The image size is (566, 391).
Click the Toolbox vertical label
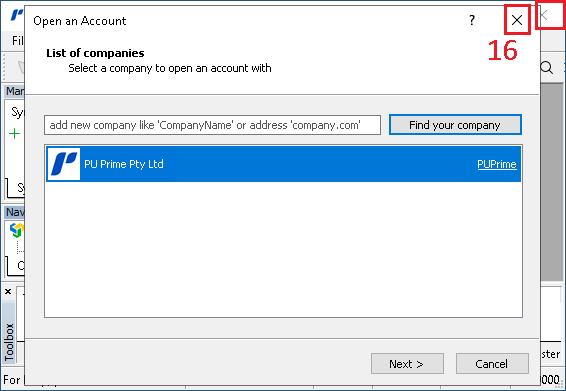9,342
